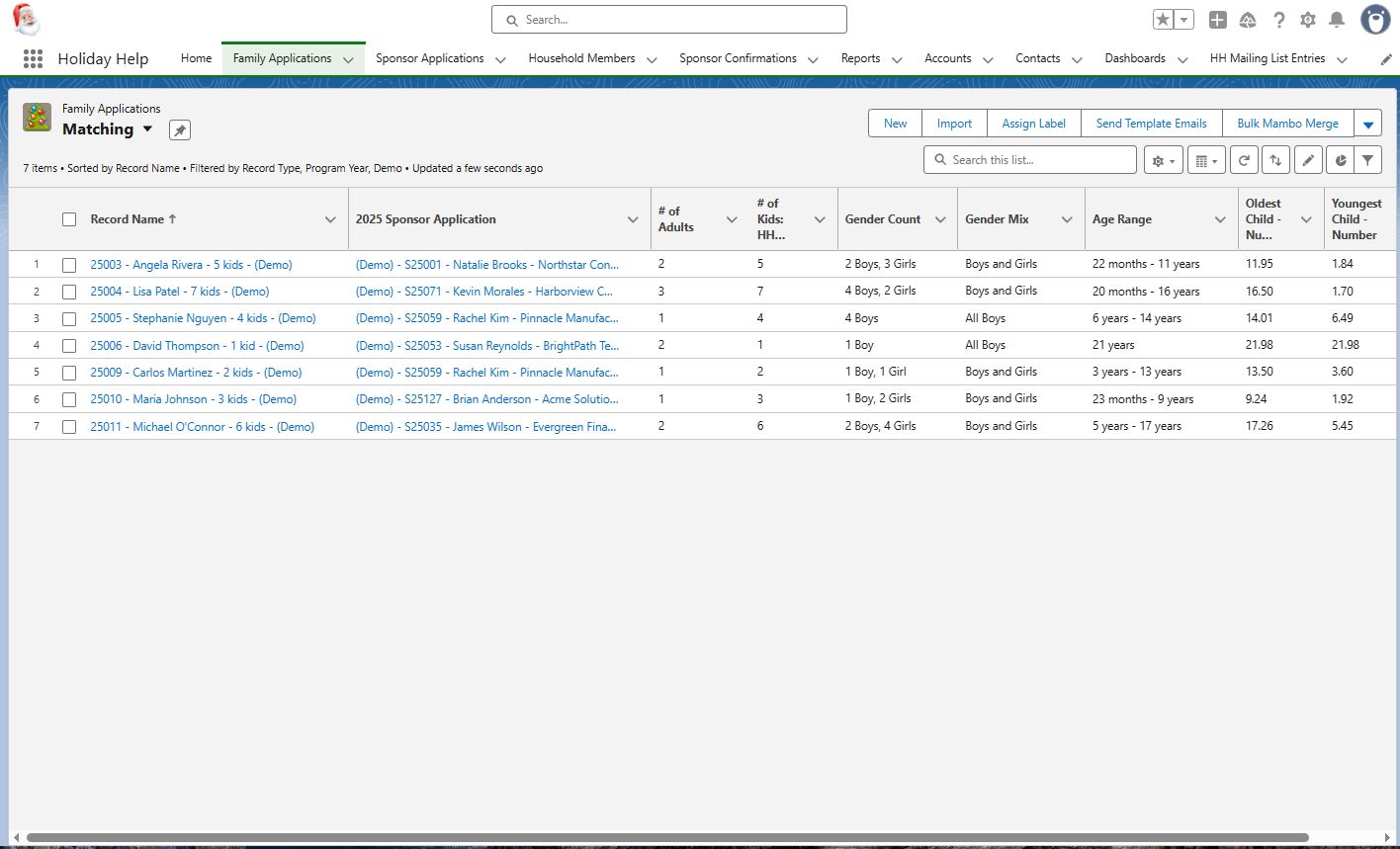This screenshot has width=1400, height=849.
Task: Open the App Launcher grid icon
Action: tap(33, 58)
